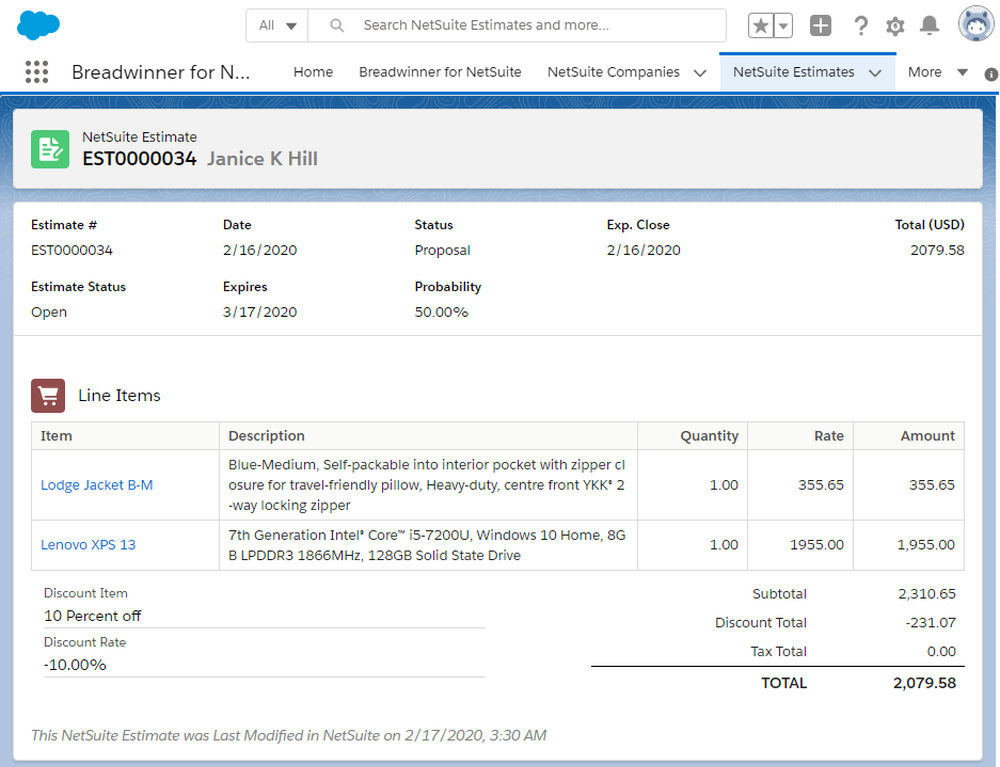Open the notifications bell
The width and height of the screenshot is (1000, 767).
point(929,26)
